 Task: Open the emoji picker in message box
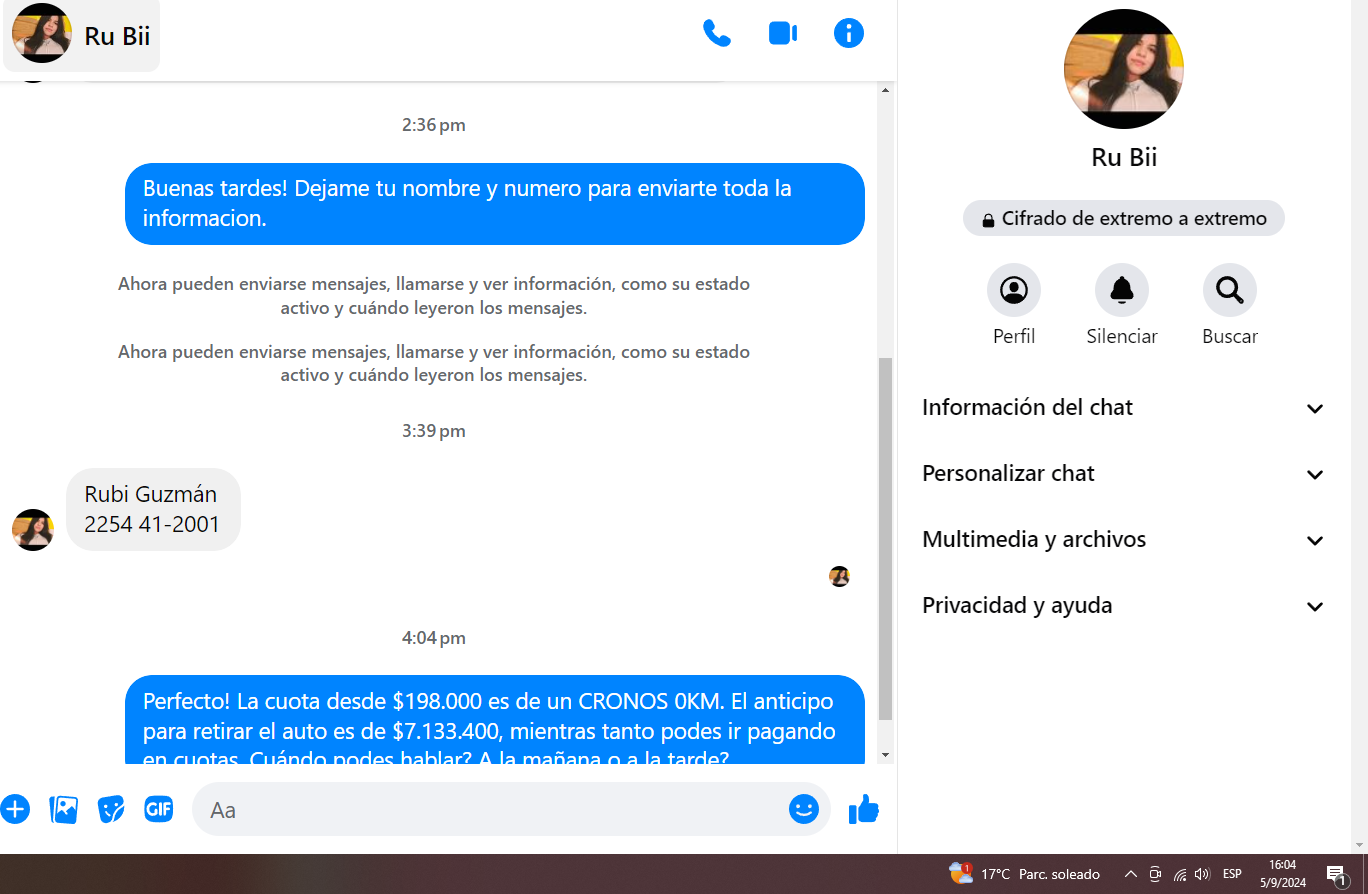click(x=804, y=809)
